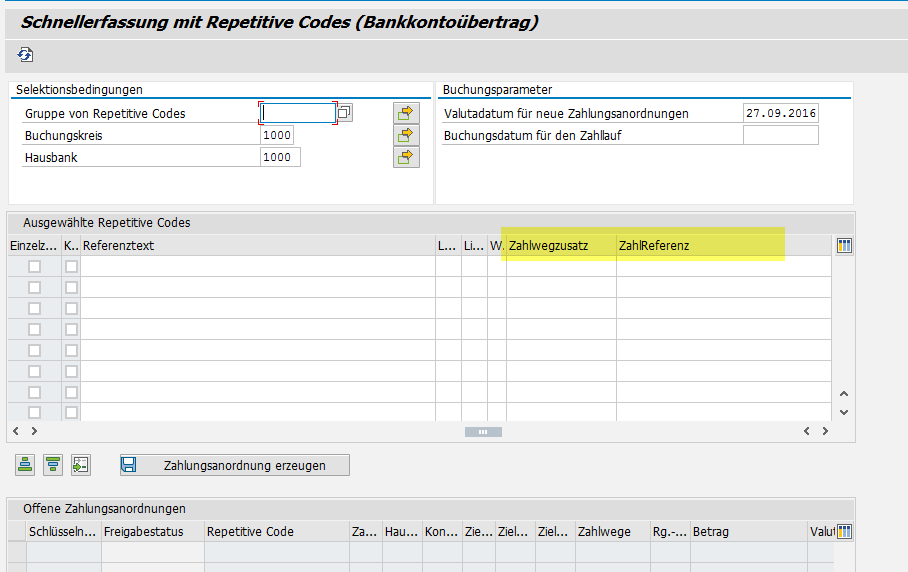Tick the K. checkbox in the second row

click(71, 287)
